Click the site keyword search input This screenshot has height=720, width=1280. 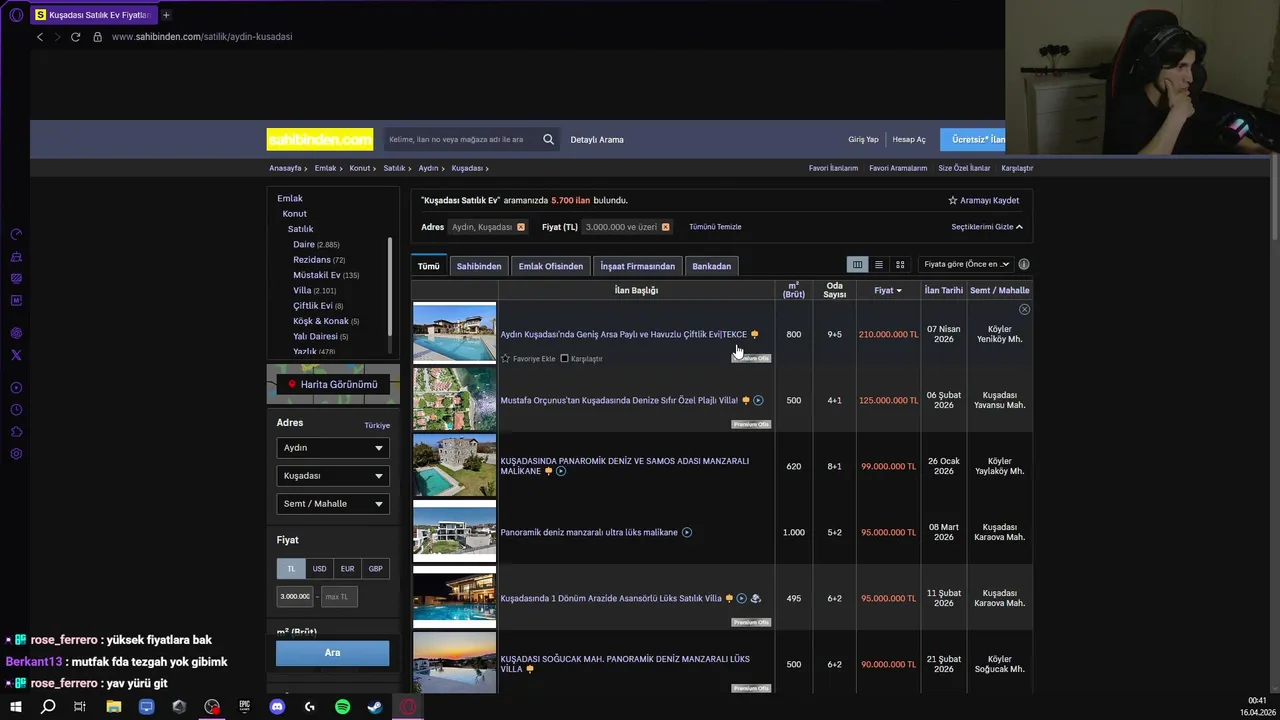[x=460, y=139]
